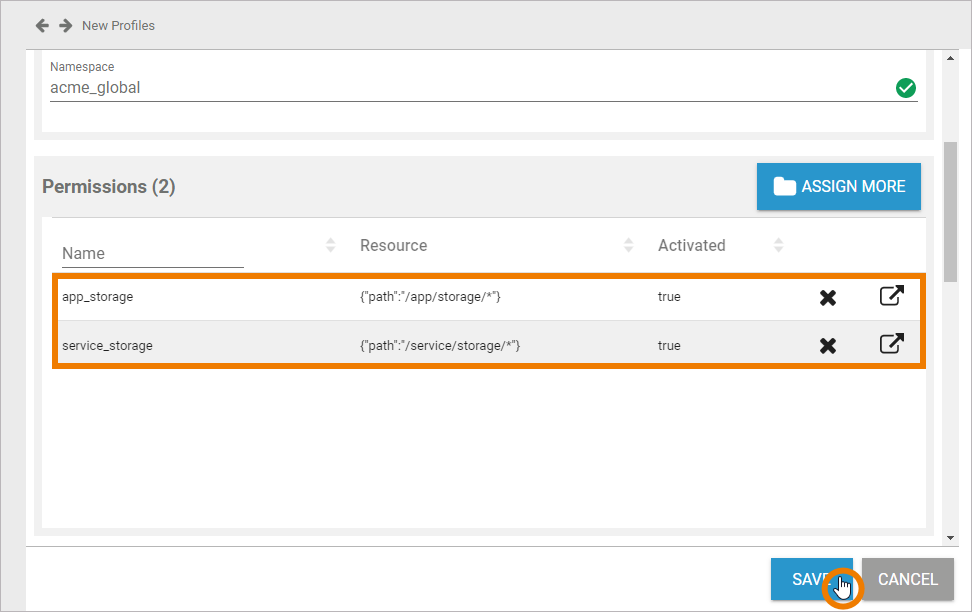Focus the Name filter input field
972x612 pixels.
coord(152,254)
